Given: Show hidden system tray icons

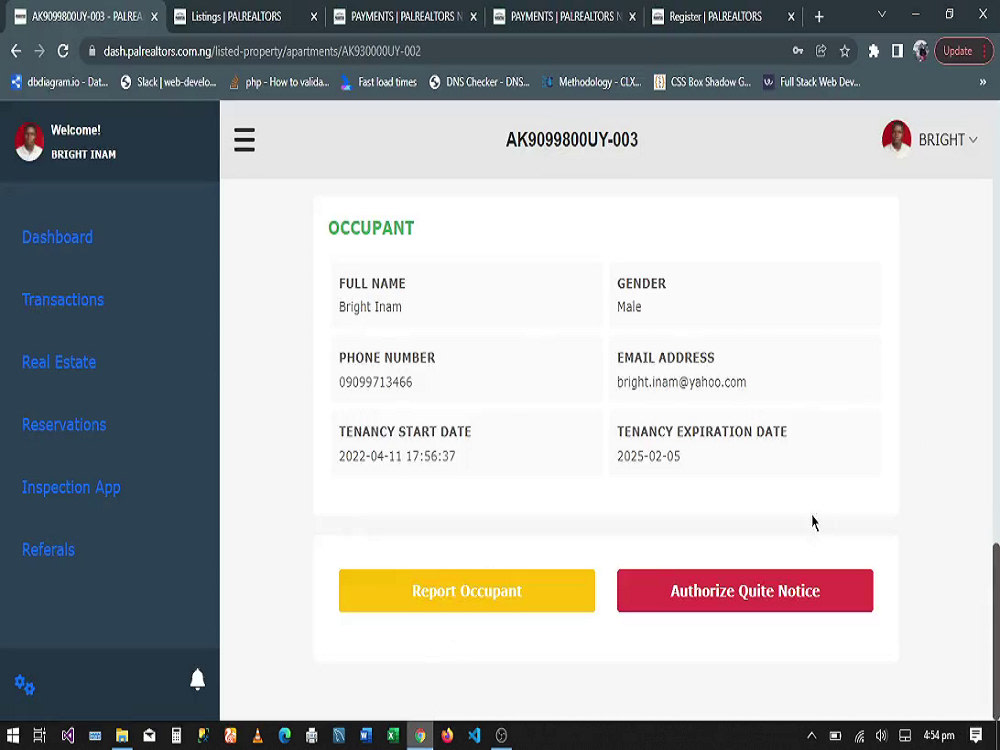Looking at the screenshot, I should 811,735.
